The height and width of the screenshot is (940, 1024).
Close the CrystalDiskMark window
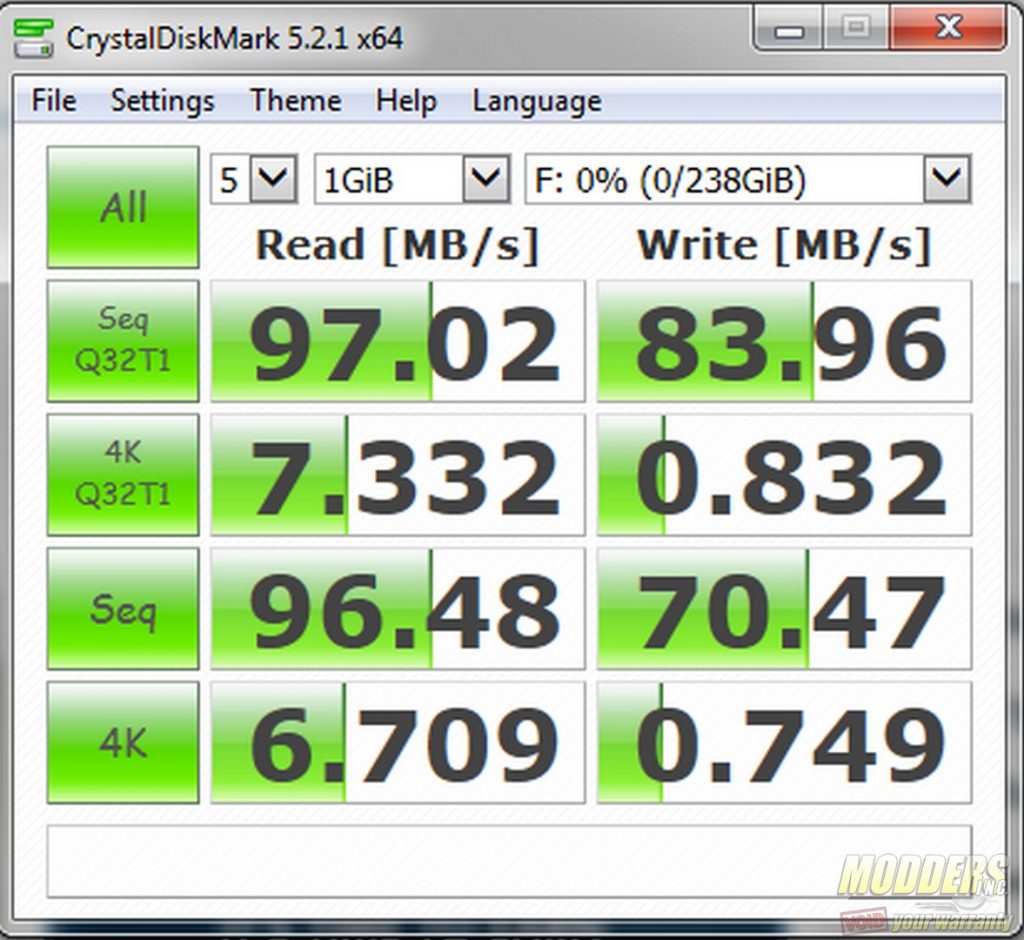[x=948, y=29]
